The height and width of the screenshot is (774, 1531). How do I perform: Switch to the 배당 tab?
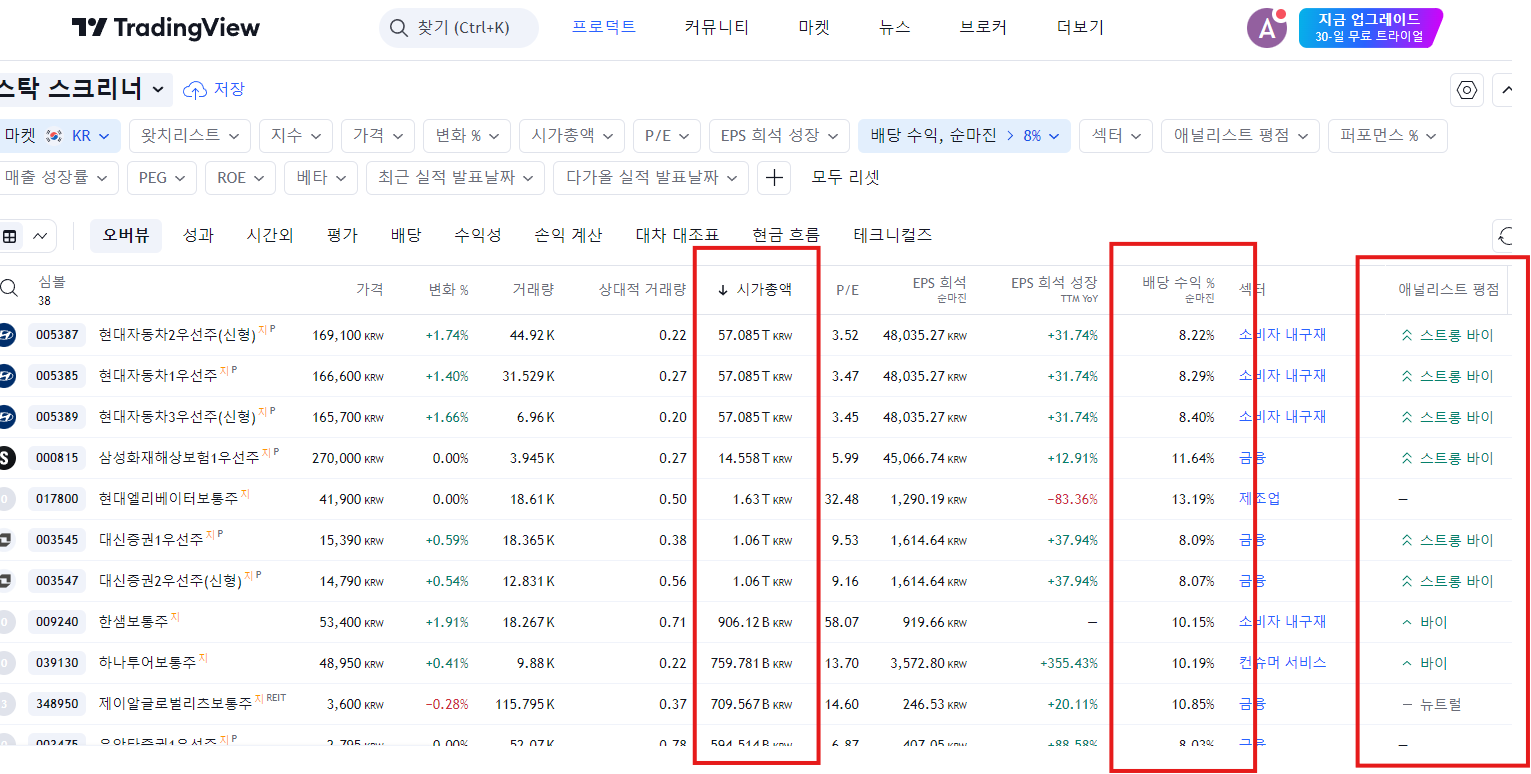click(406, 236)
